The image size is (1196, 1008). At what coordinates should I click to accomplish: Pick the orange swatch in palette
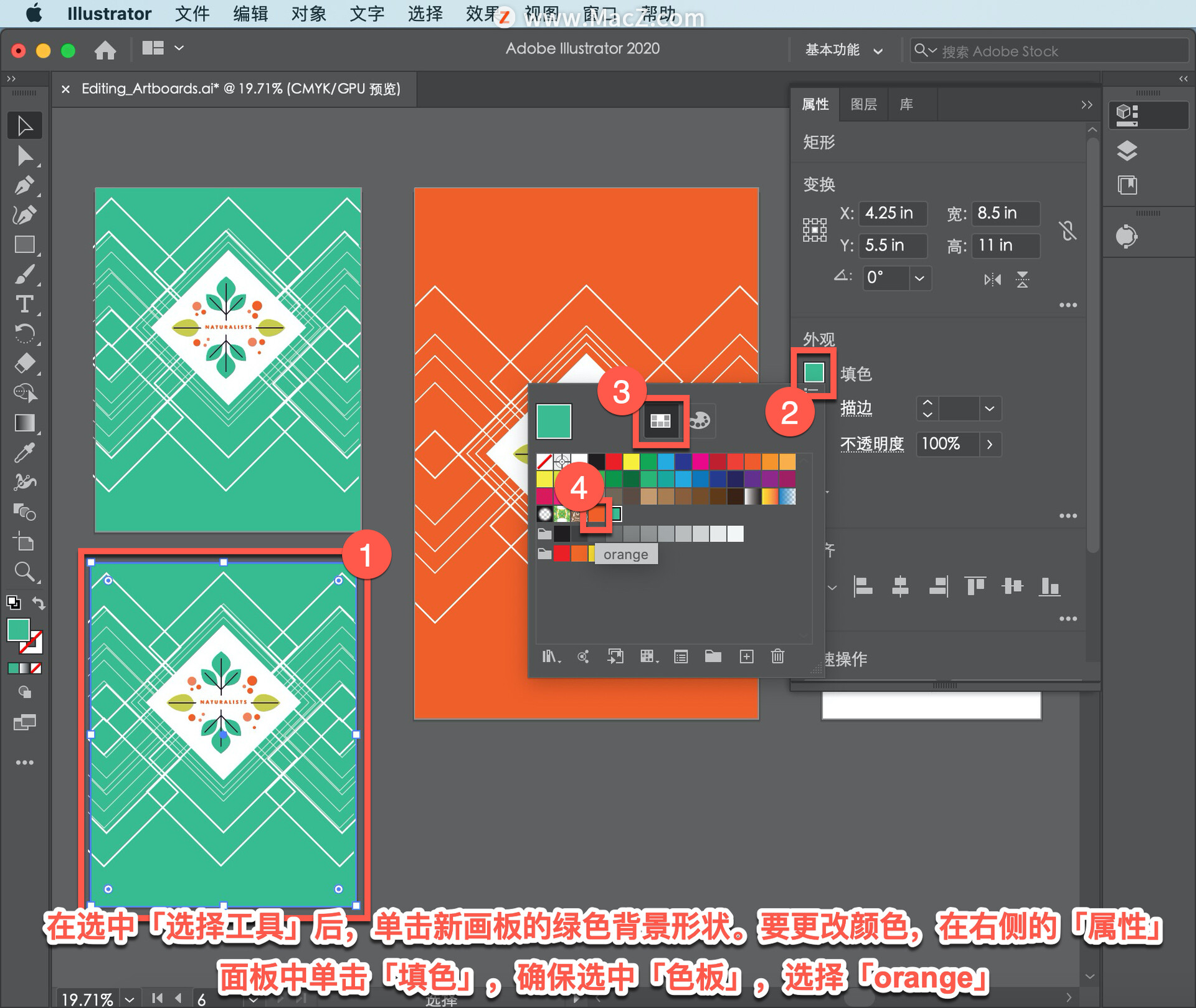(597, 514)
